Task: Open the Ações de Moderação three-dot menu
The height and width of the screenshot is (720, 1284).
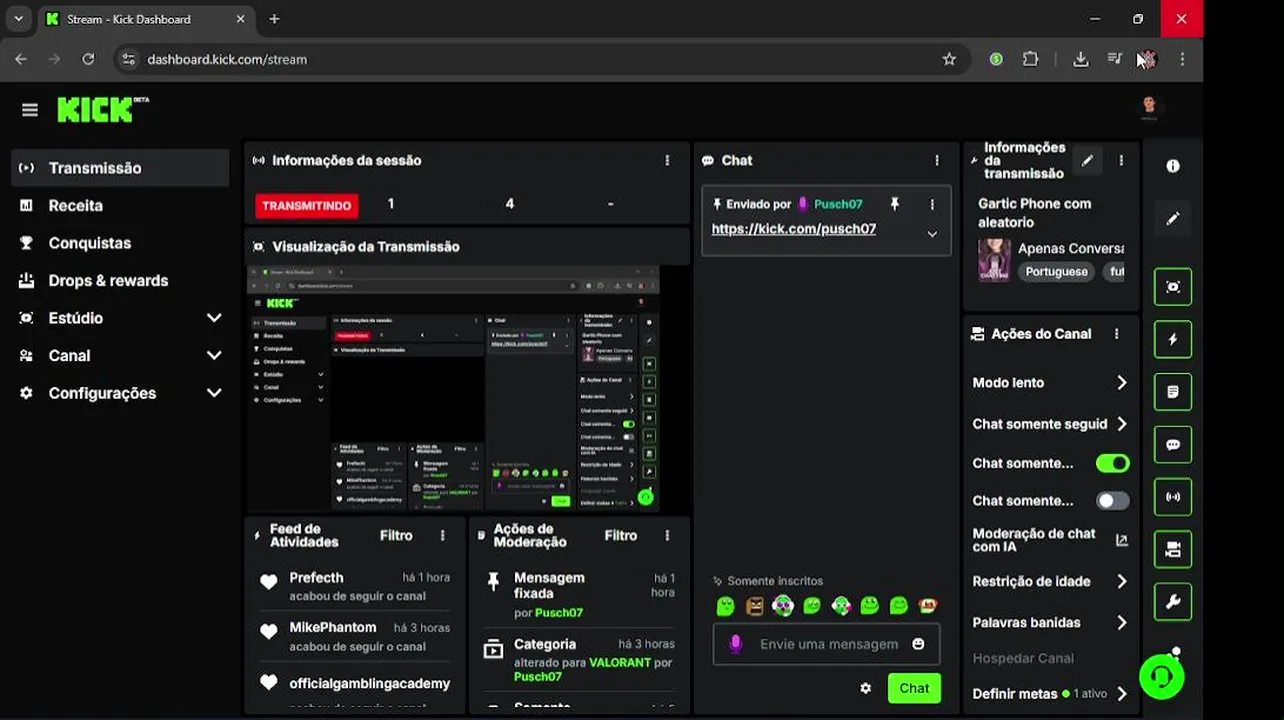Action: pyautogui.click(x=667, y=536)
